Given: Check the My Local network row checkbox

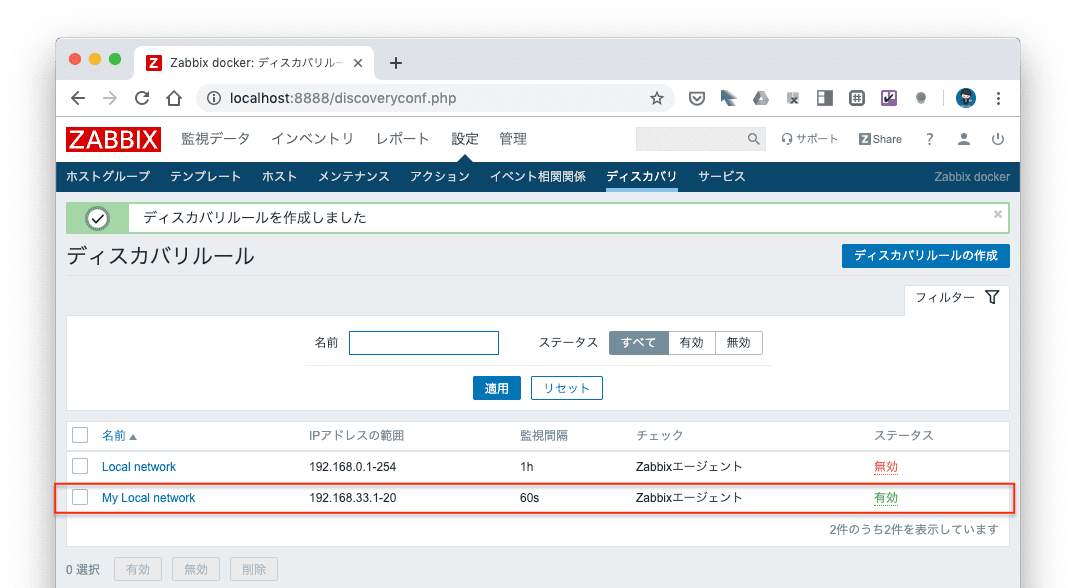Looking at the screenshot, I should pyautogui.click(x=80, y=497).
